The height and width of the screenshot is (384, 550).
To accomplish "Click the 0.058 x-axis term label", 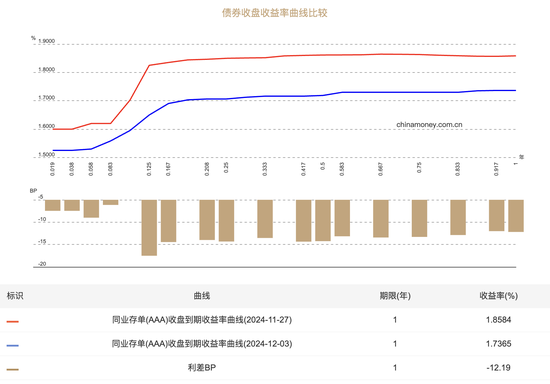I will tap(91, 169).
